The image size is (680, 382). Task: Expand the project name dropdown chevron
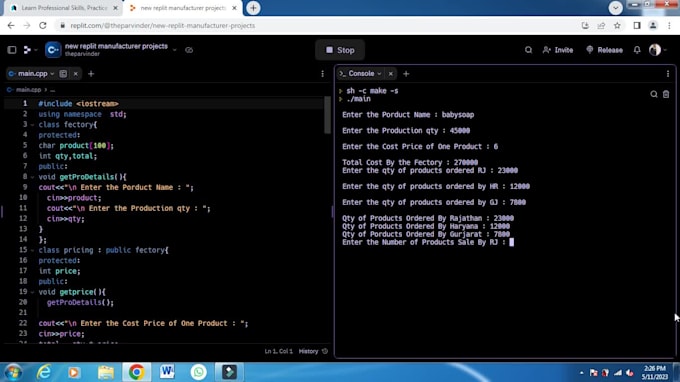[174, 50]
